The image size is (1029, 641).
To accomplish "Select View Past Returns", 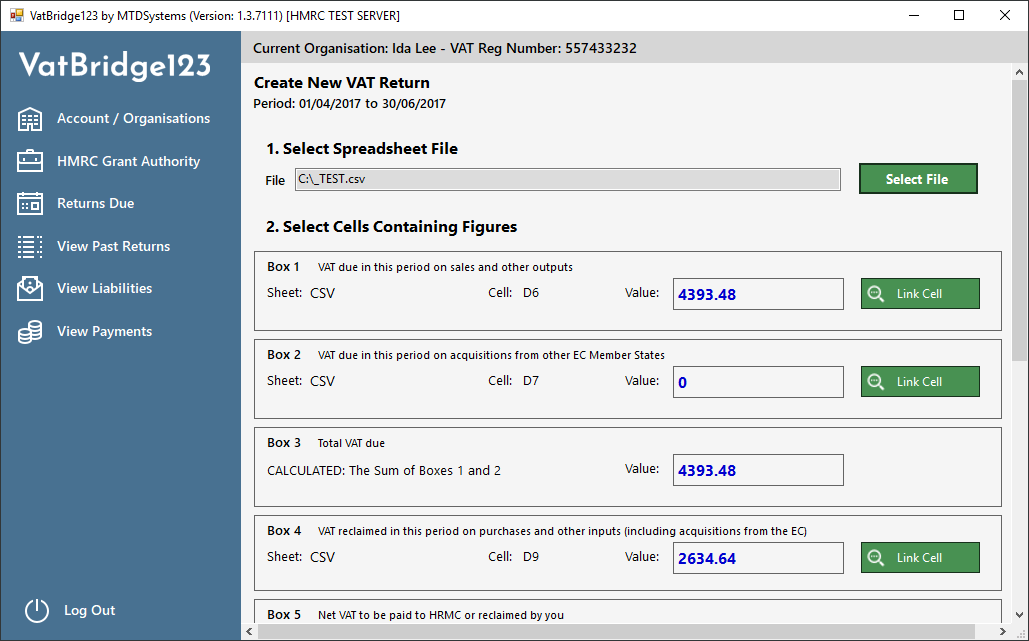I will click(x=114, y=246).
